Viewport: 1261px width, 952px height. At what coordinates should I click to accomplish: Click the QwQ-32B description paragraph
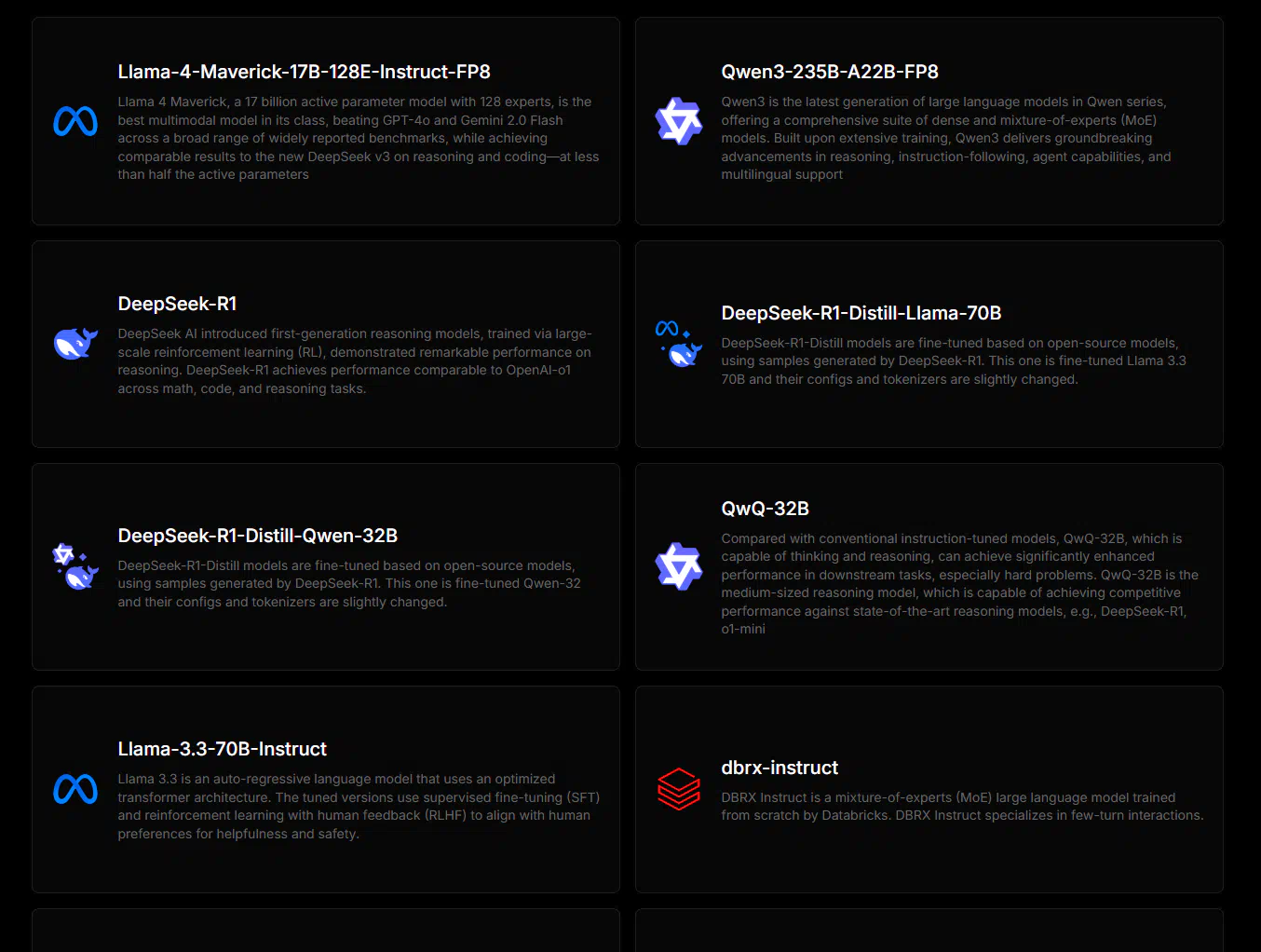click(x=960, y=584)
